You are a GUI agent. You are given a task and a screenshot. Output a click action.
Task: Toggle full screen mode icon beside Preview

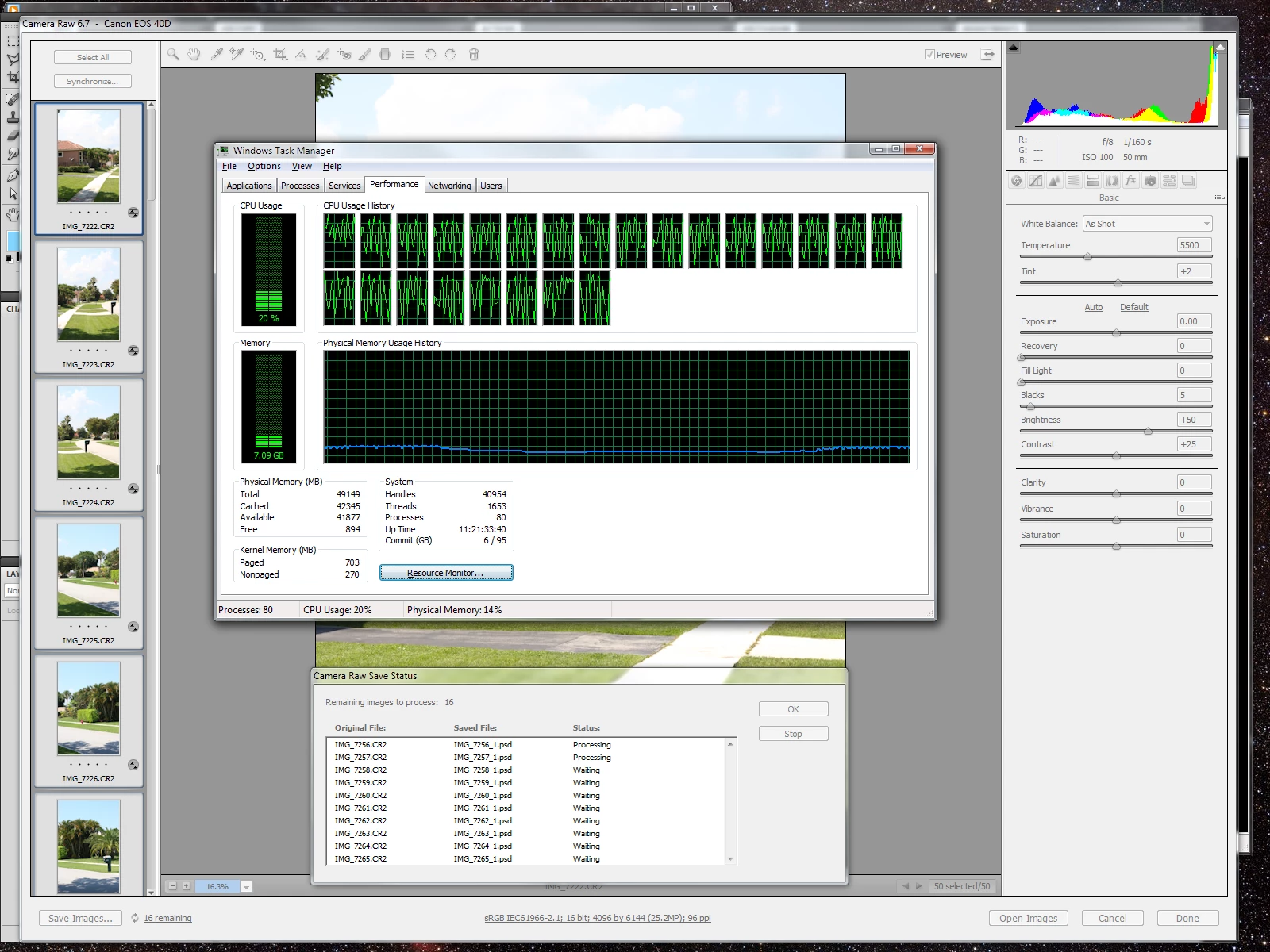[987, 55]
